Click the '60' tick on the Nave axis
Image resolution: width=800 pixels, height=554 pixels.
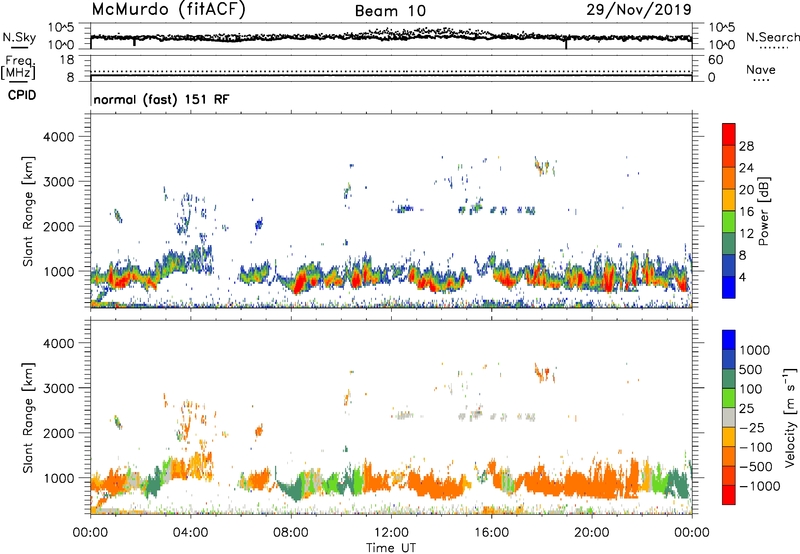715,60
